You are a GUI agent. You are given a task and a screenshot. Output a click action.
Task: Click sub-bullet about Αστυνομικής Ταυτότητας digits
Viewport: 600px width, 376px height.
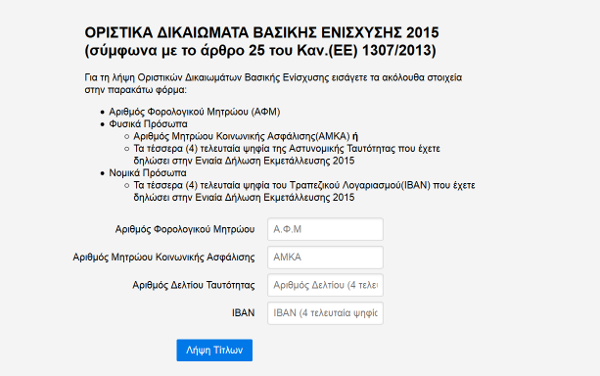pyautogui.click(x=287, y=155)
